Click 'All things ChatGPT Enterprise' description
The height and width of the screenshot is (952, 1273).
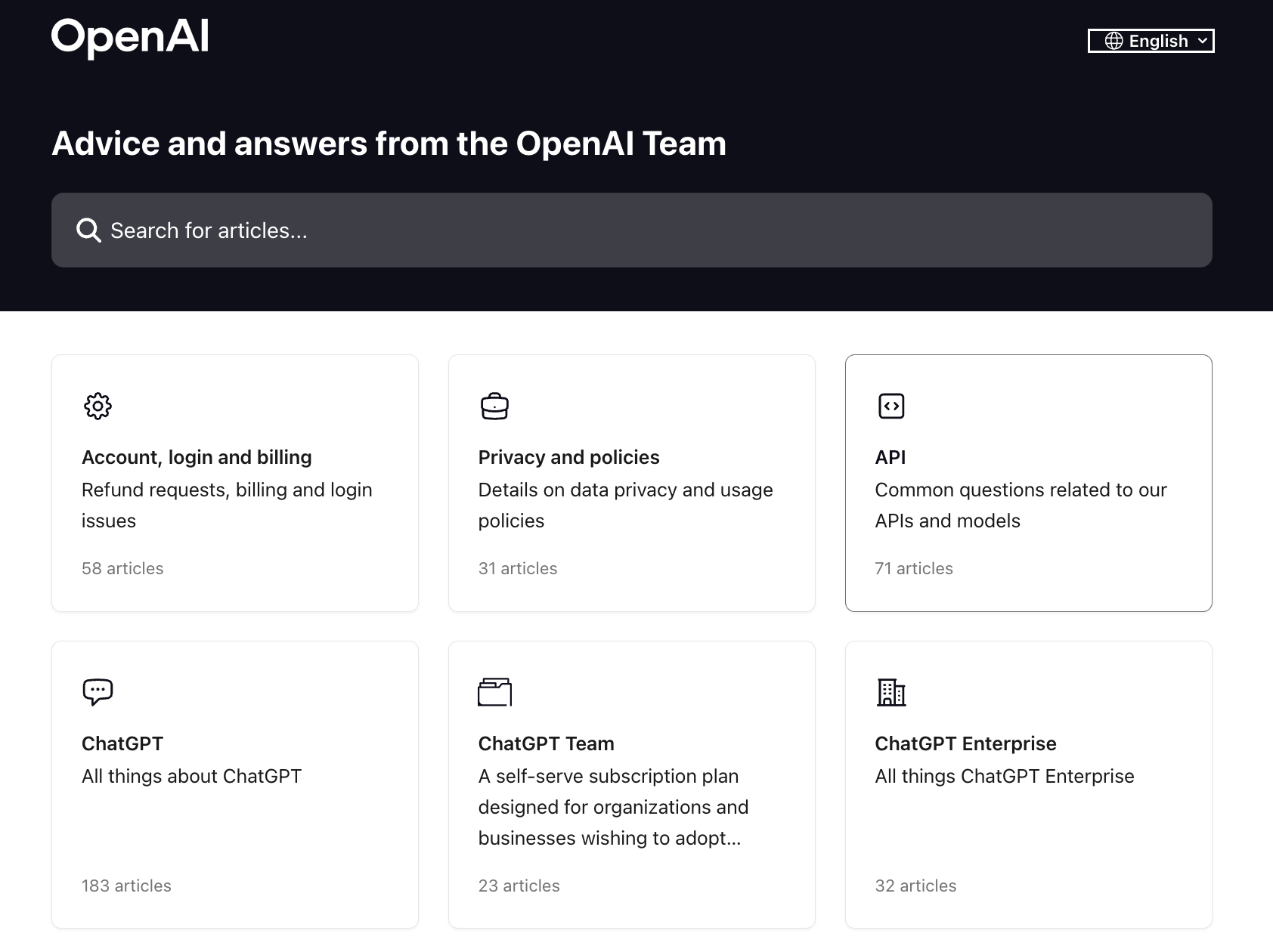(x=1005, y=776)
